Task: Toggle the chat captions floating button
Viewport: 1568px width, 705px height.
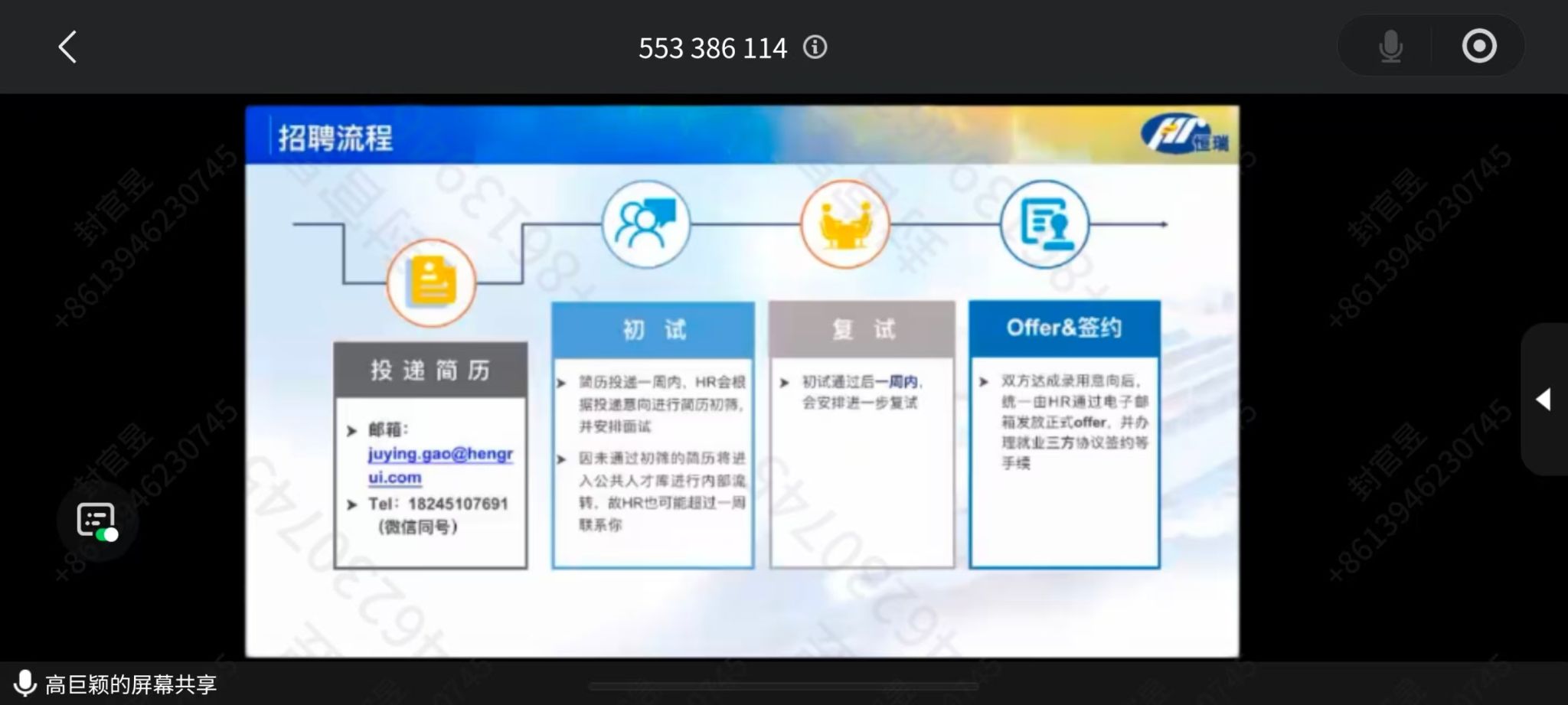Action: (x=96, y=522)
